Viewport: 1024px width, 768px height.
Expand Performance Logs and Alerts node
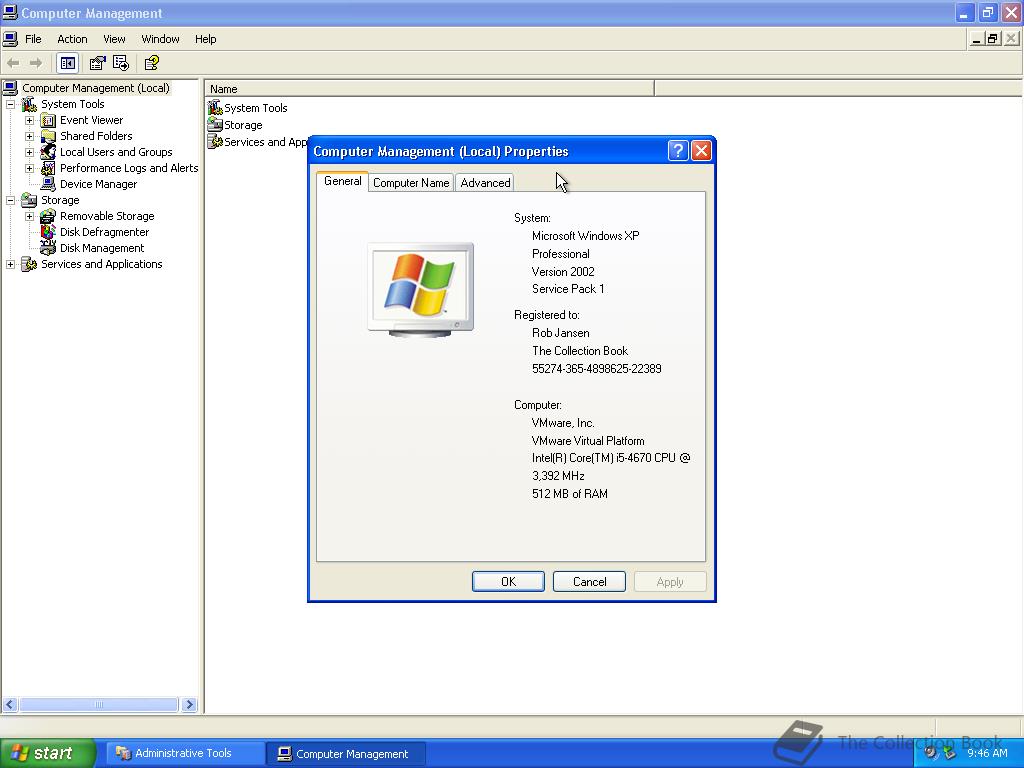point(29,168)
